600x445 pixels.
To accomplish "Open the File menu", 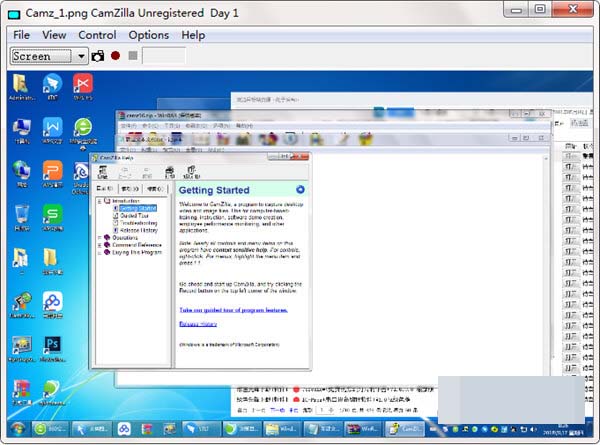I will [x=21, y=35].
